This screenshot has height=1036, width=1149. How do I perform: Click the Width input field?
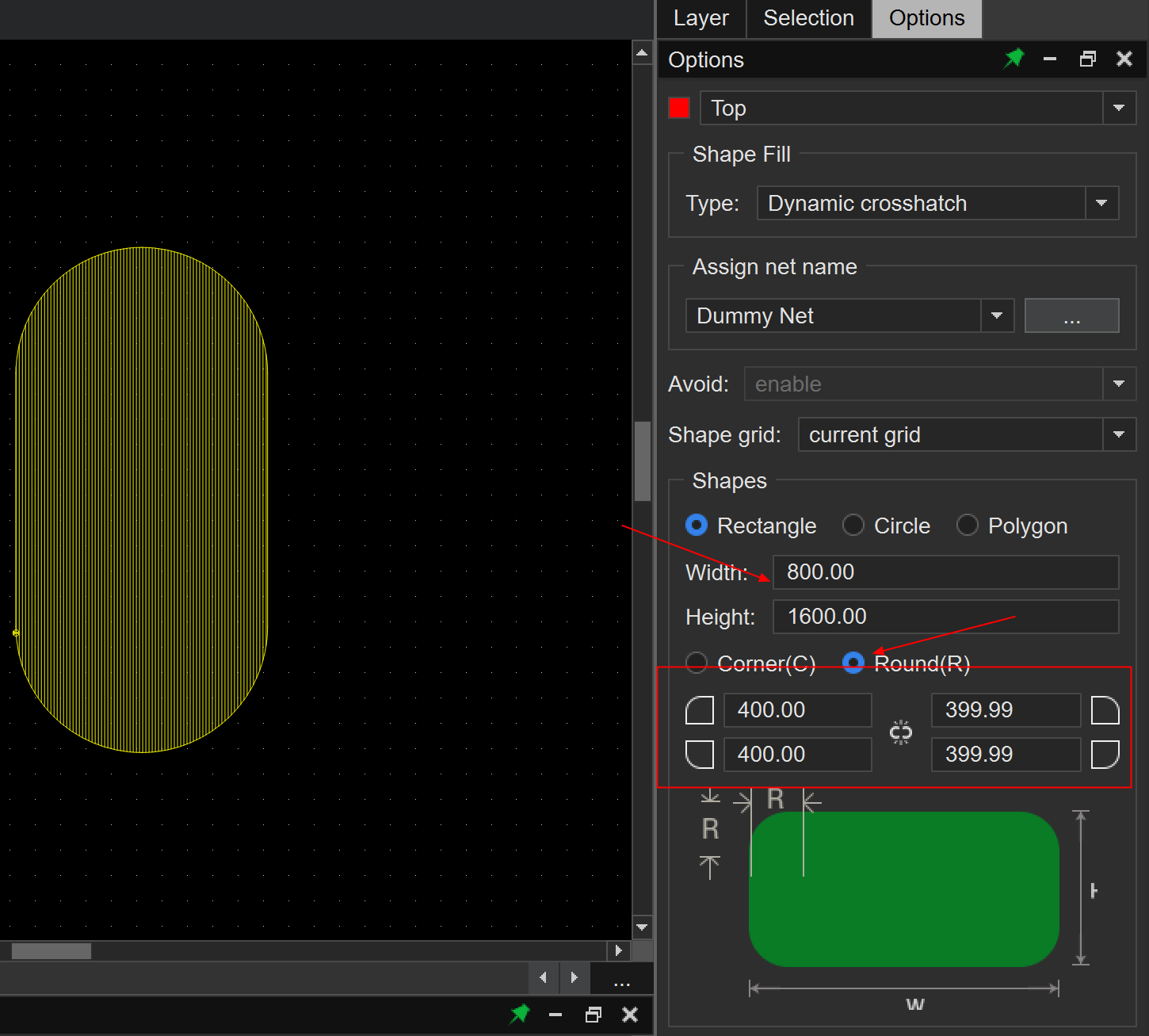945,572
